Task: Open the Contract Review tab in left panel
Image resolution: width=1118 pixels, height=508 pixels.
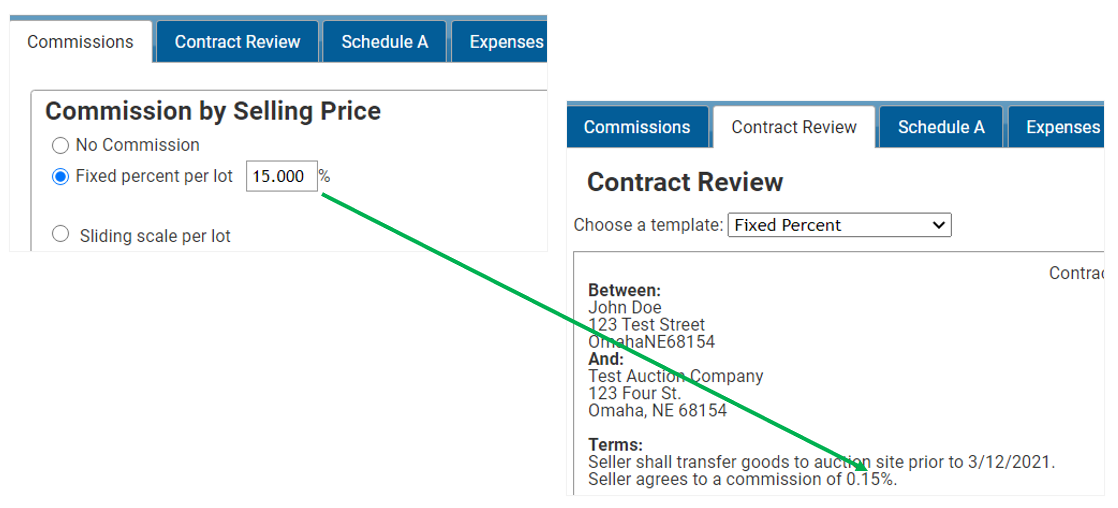Action: (x=237, y=42)
